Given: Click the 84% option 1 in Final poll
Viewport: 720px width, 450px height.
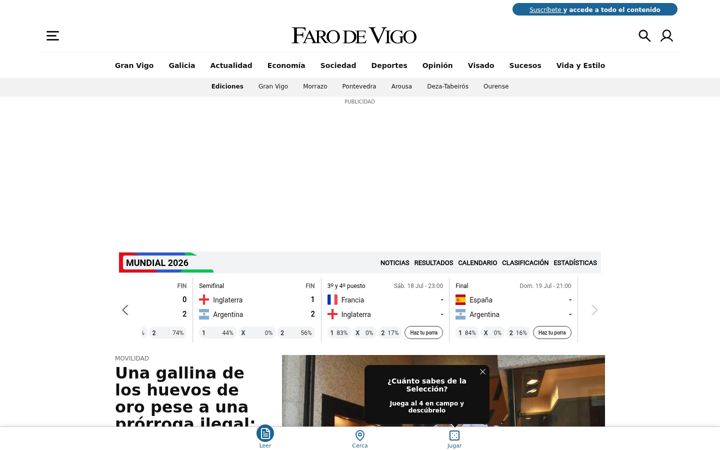Looking at the screenshot, I should click(467, 333).
